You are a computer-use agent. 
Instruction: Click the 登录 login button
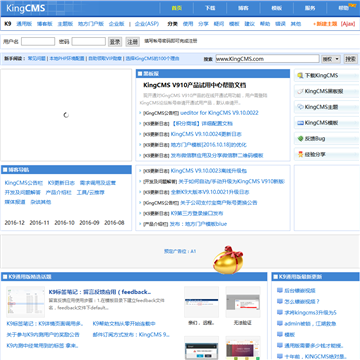[x=115, y=42]
